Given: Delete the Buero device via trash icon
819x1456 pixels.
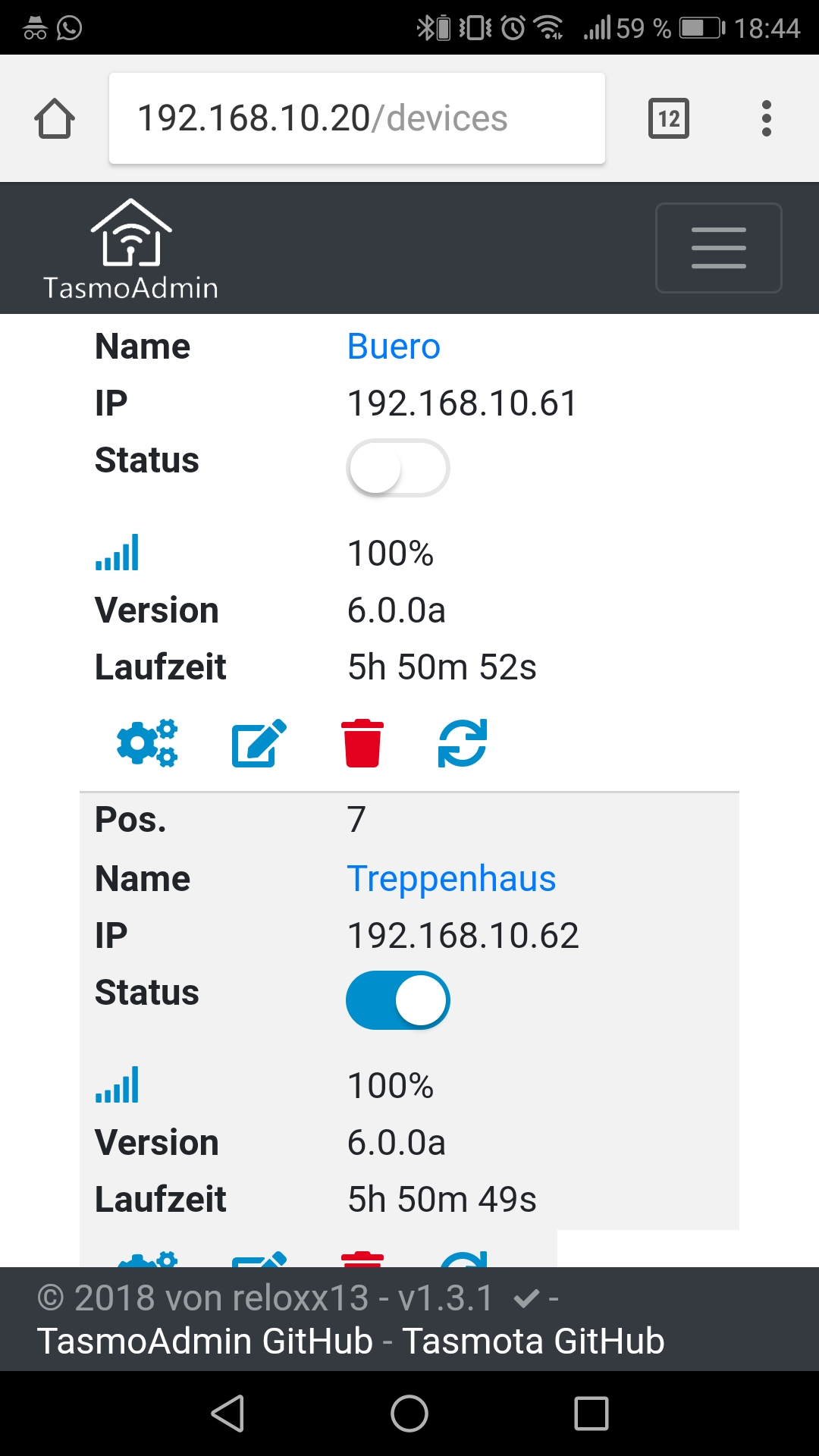Looking at the screenshot, I should [362, 742].
